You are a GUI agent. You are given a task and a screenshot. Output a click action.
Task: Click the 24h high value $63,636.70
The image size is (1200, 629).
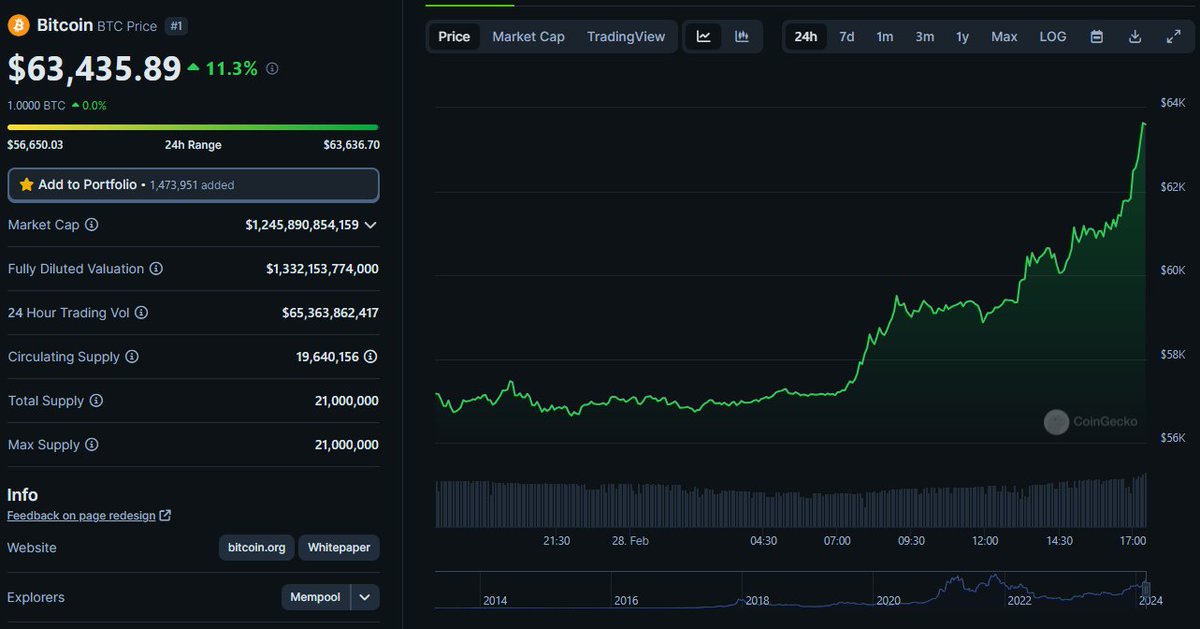pyautogui.click(x=351, y=145)
